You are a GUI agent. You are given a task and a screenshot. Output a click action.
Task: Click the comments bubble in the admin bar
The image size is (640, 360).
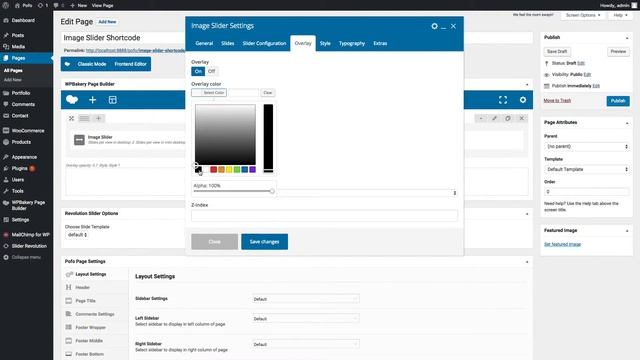(59, 5)
